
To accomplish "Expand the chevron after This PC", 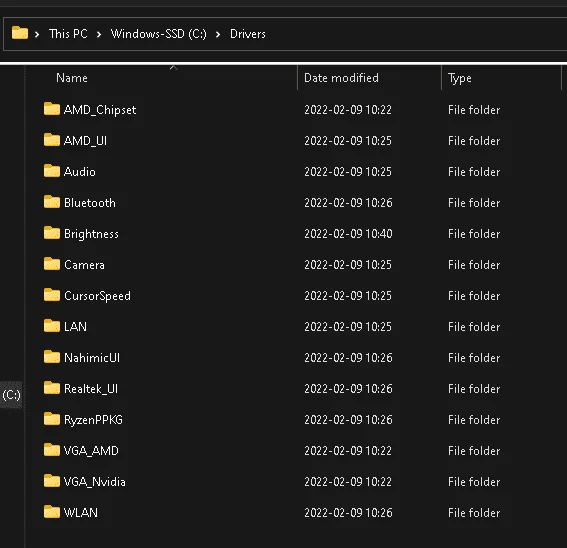I will (x=99, y=34).
